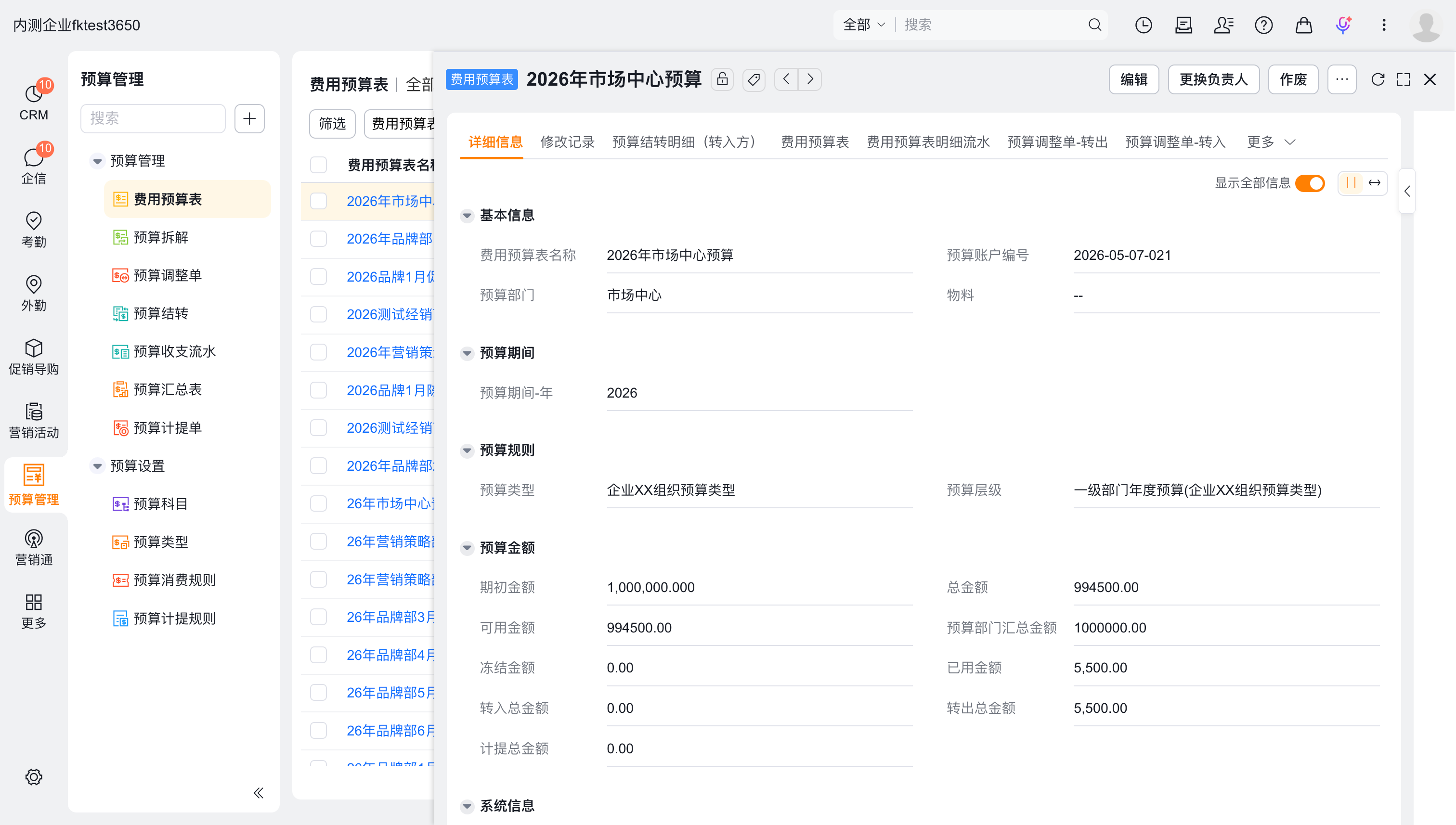The height and width of the screenshot is (825, 1456).
Task: Open the 促销导购 sidebar icon
Action: click(33, 357)
